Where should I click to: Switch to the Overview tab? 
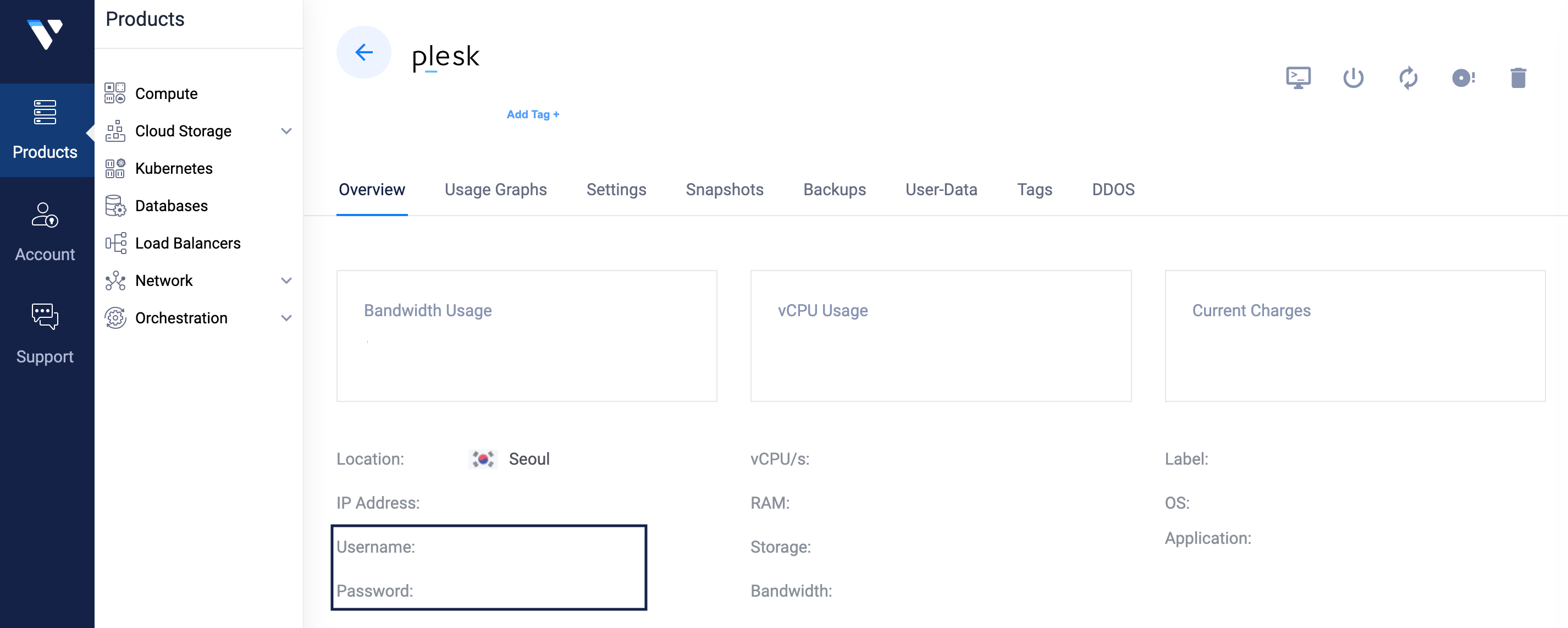371,189
